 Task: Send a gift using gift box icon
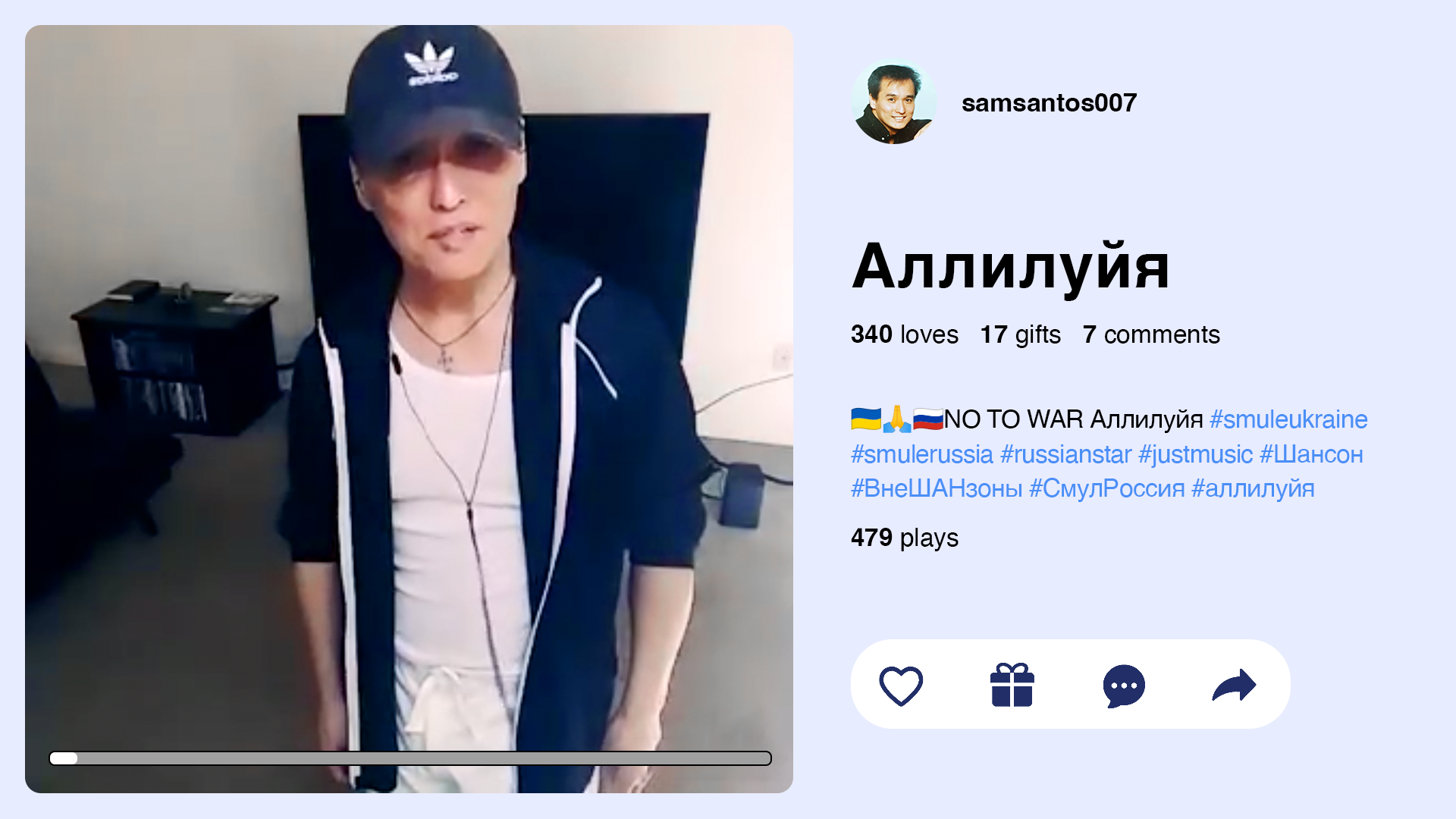pos(1012,686)
